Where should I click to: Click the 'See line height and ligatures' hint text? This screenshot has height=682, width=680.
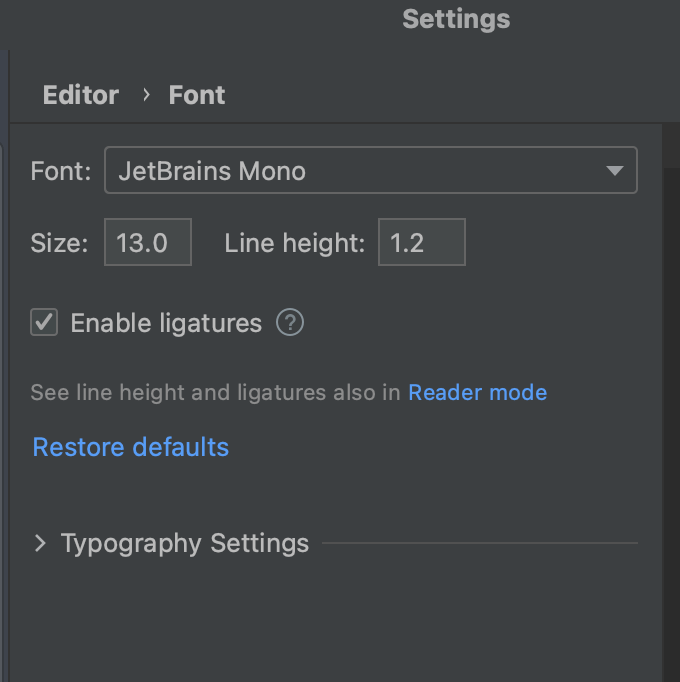point(215,392)
